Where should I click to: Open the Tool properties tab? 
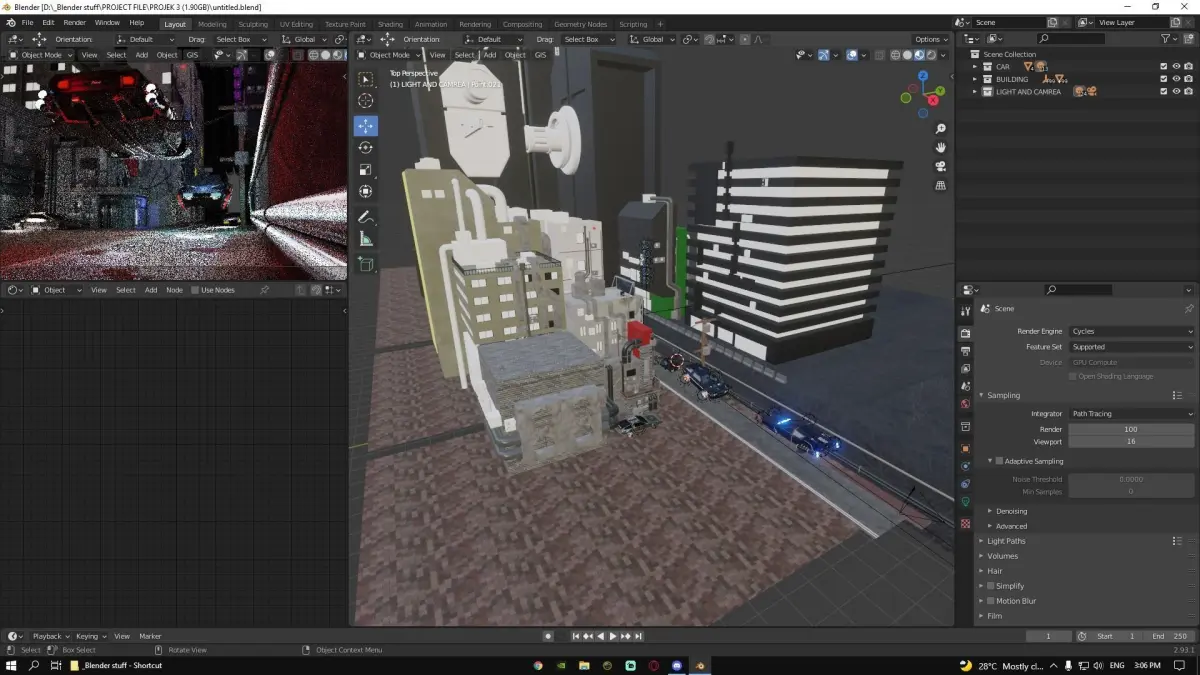[x=965, y=312]
